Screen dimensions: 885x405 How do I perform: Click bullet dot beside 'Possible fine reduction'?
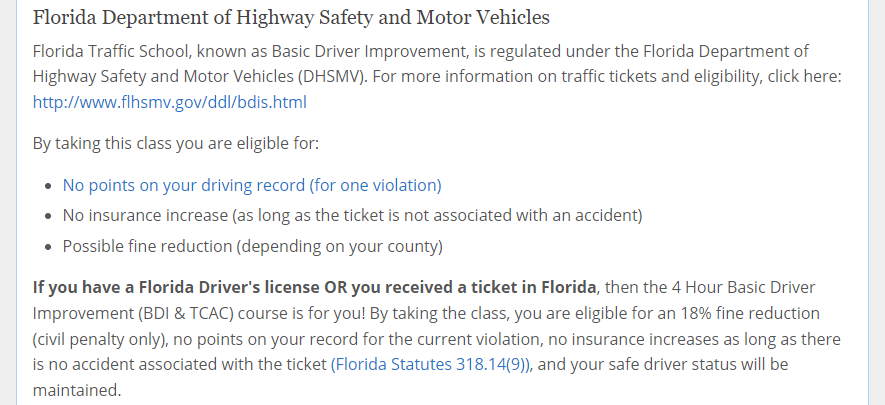(x=50, y=247)
